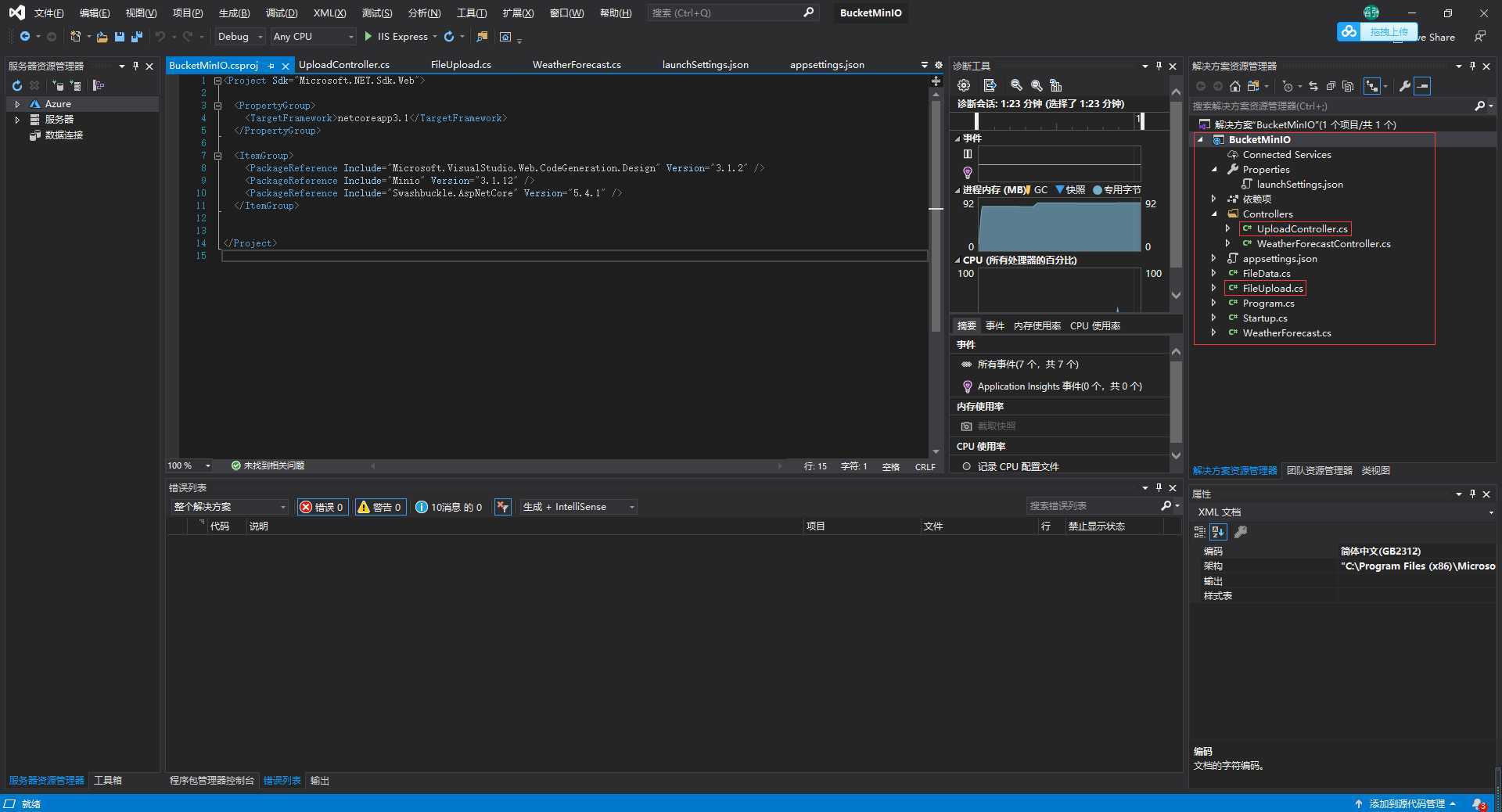Toggle the Errors 0 filter button
This screenshot has width=1502, height=812.
(322, 507)
